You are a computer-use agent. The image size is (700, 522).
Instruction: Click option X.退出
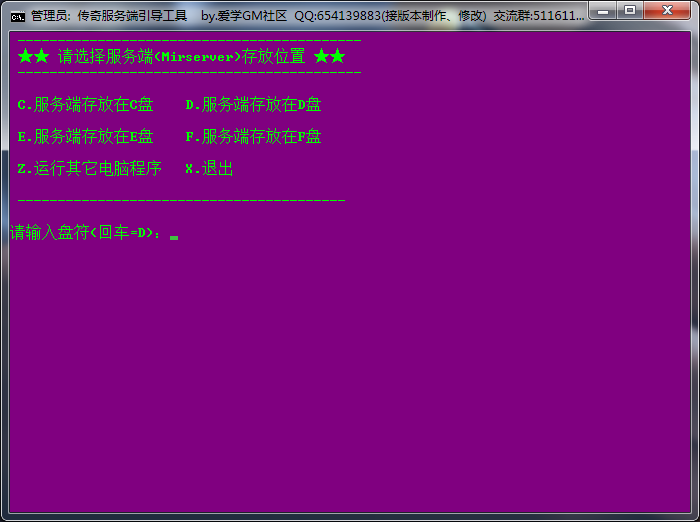click(x=209, y=169)
